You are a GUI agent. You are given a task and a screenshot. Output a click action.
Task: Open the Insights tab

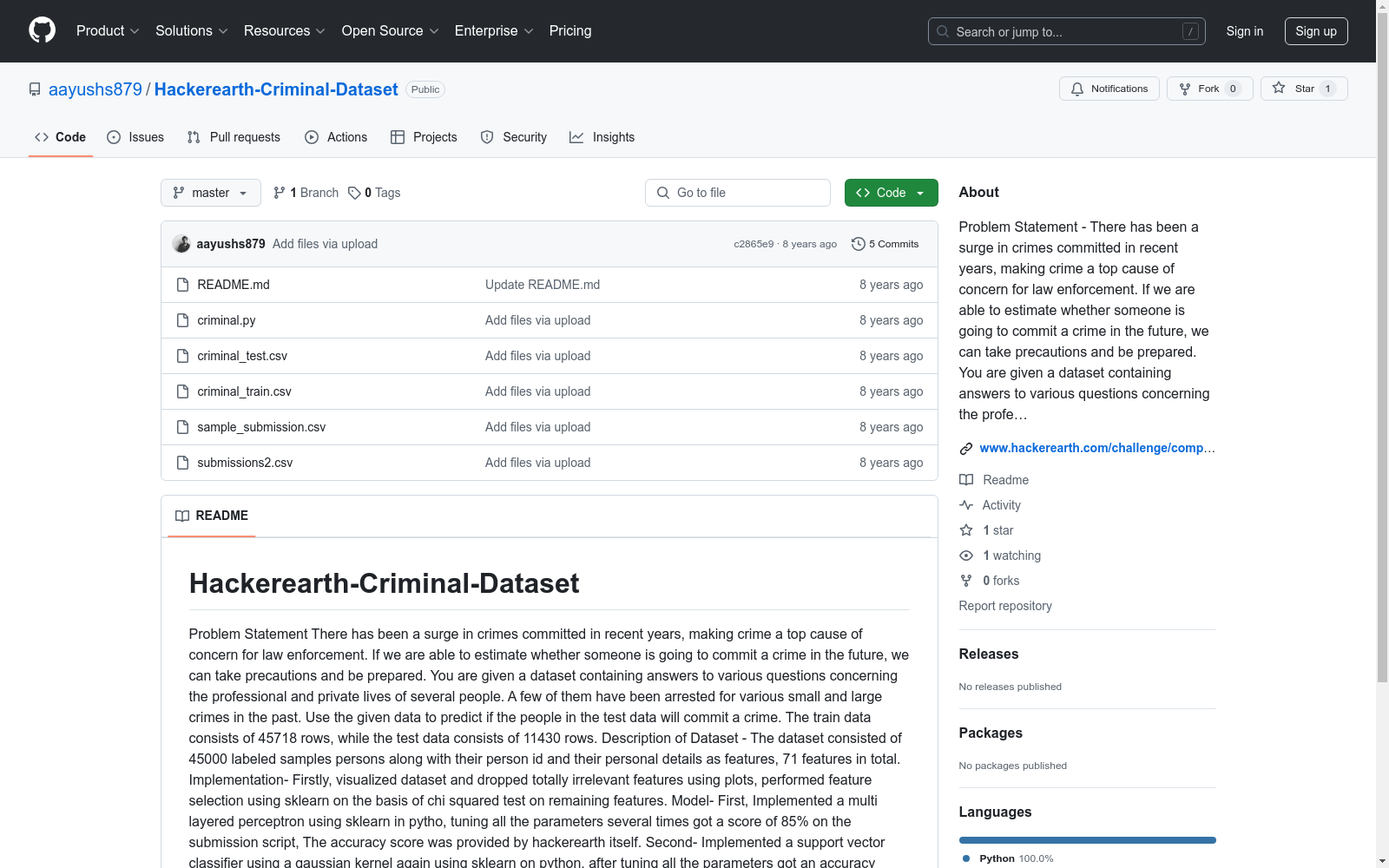(602, 137)
